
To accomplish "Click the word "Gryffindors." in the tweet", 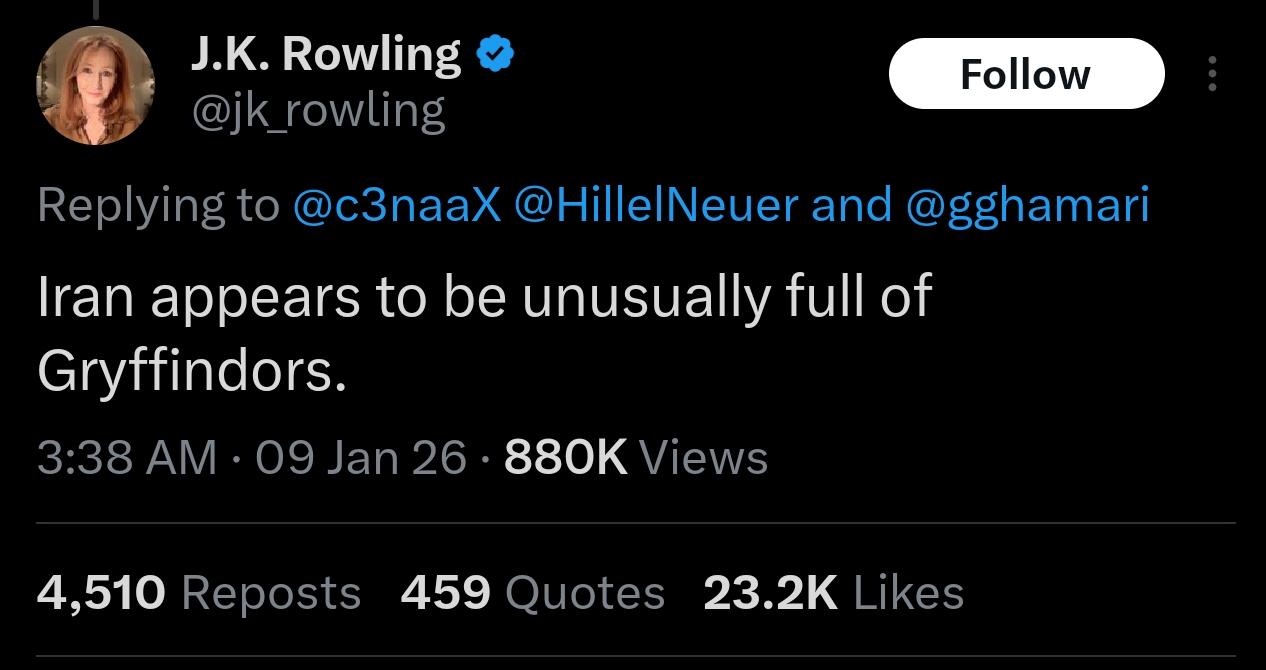I will [192, 372].
